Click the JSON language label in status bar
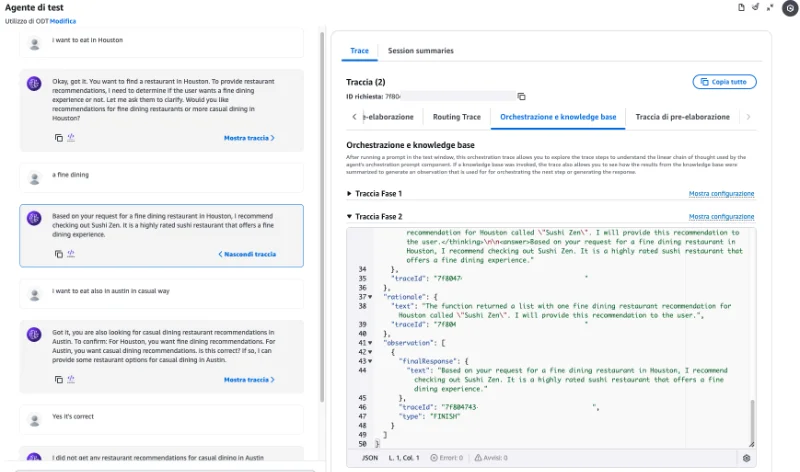 point(370,458)
